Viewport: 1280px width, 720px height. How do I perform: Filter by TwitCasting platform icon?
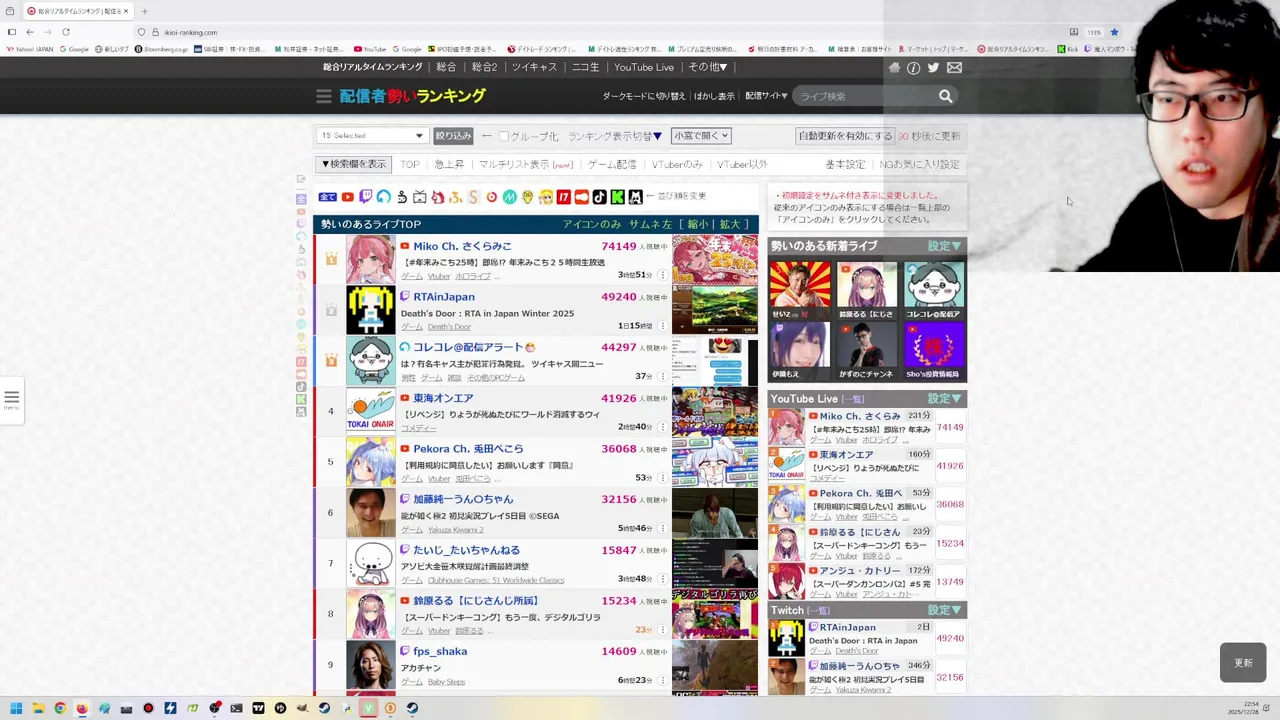pos(383,197)
